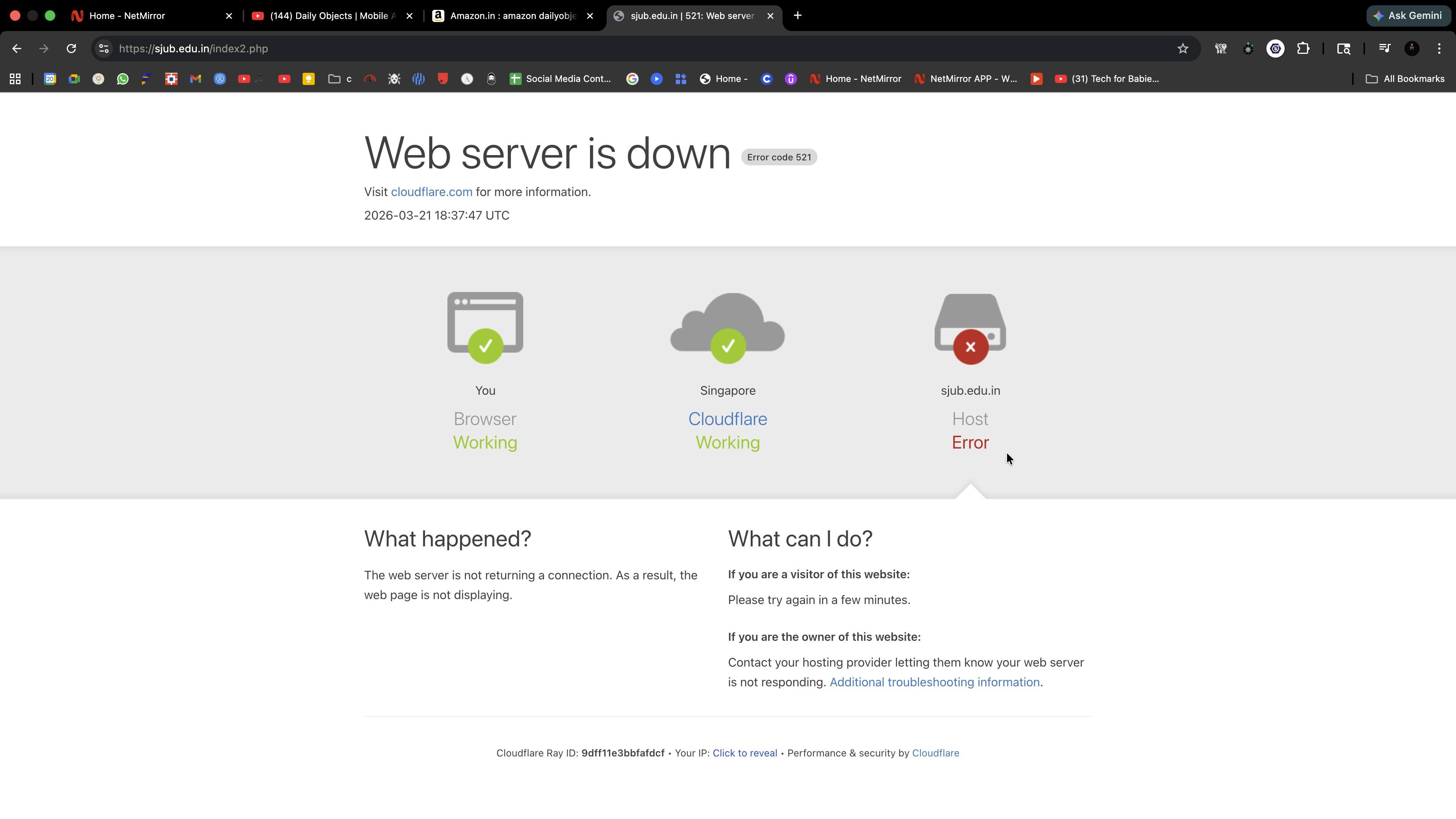Open Additional troubleshooting information link

click(934, 682)
